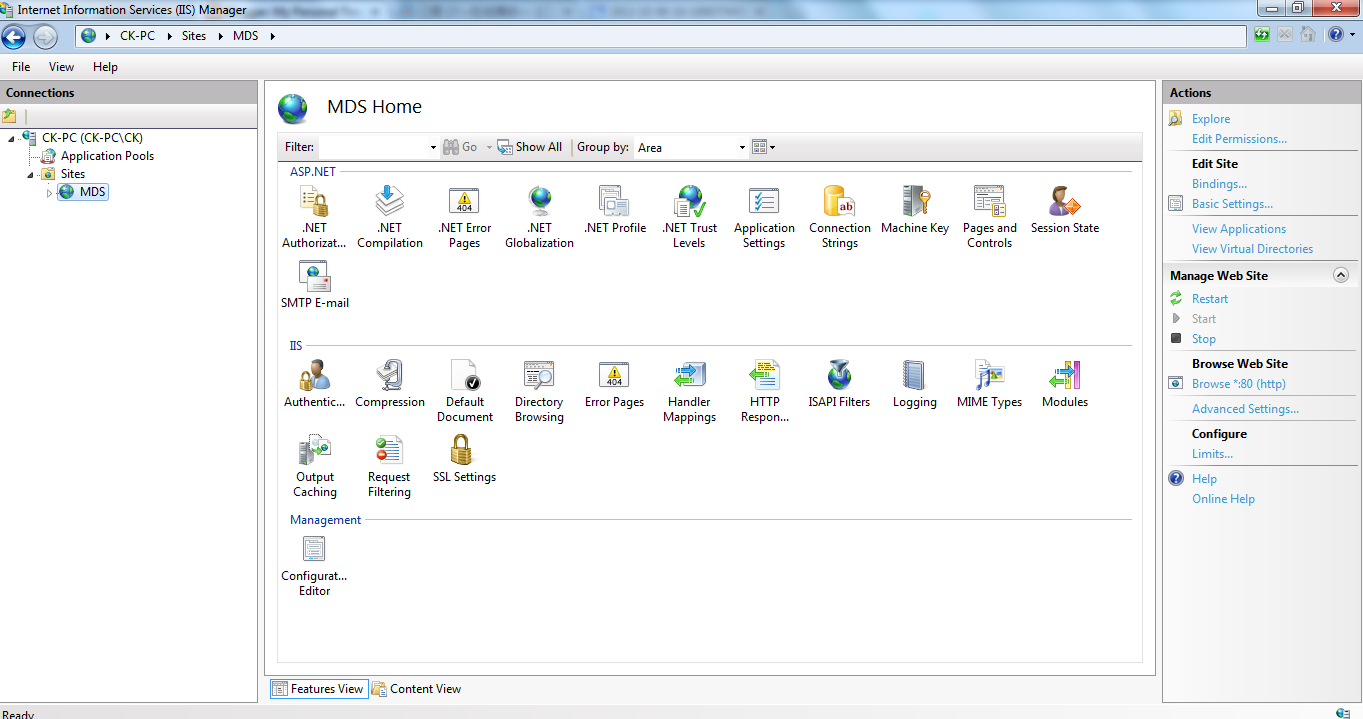This screenshot has height=719, width=1363.
Task: Click Show All button in filter bar
Action: coord(530,147)
